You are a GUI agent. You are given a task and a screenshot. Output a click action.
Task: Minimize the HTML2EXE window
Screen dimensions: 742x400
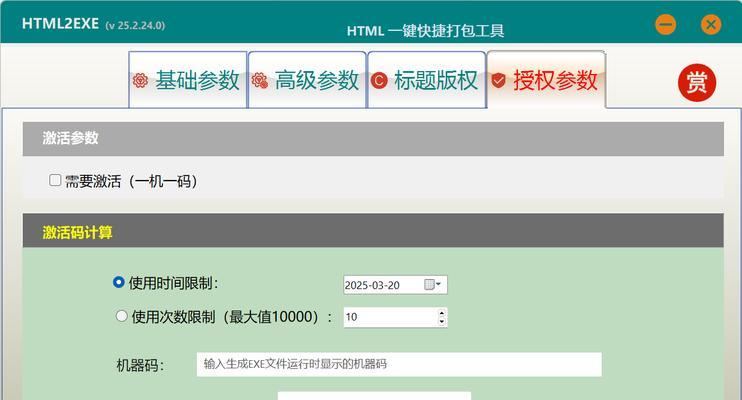point(665,25)
